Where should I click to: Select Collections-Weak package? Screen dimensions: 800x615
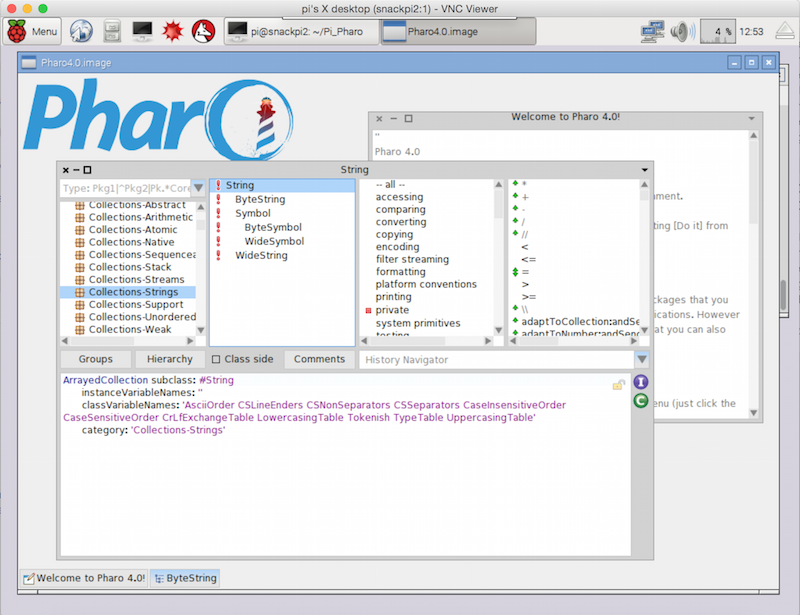pyautogui.click(x=130, y=329)
